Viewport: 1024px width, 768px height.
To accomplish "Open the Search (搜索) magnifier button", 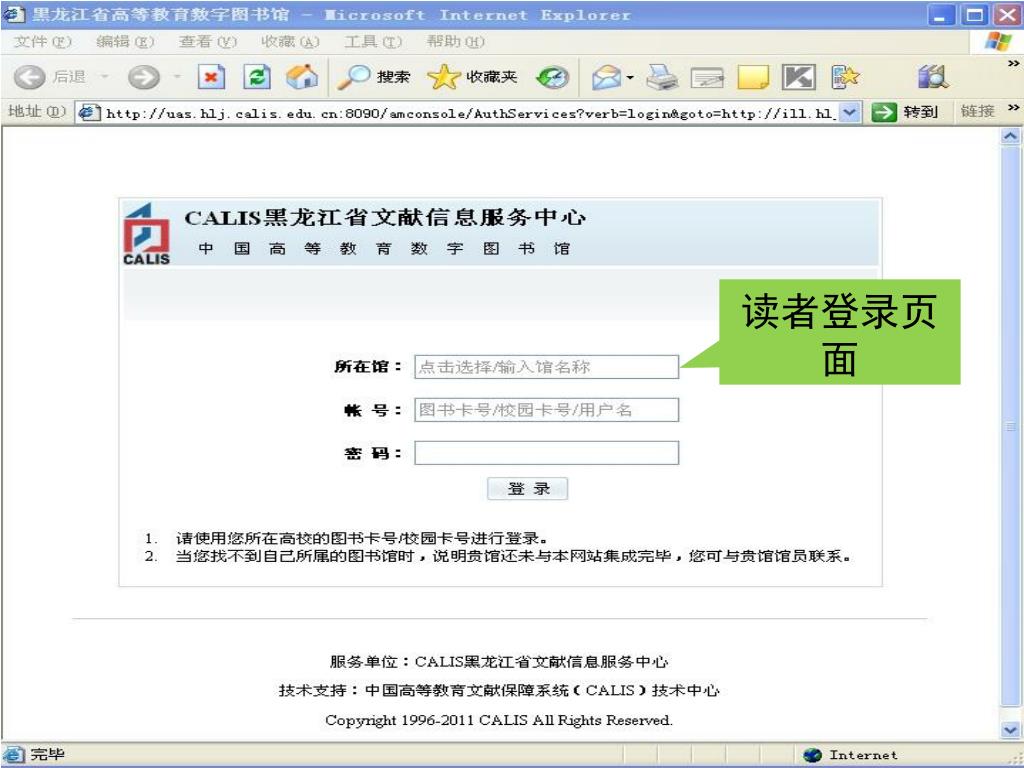I will click(374, 77).
